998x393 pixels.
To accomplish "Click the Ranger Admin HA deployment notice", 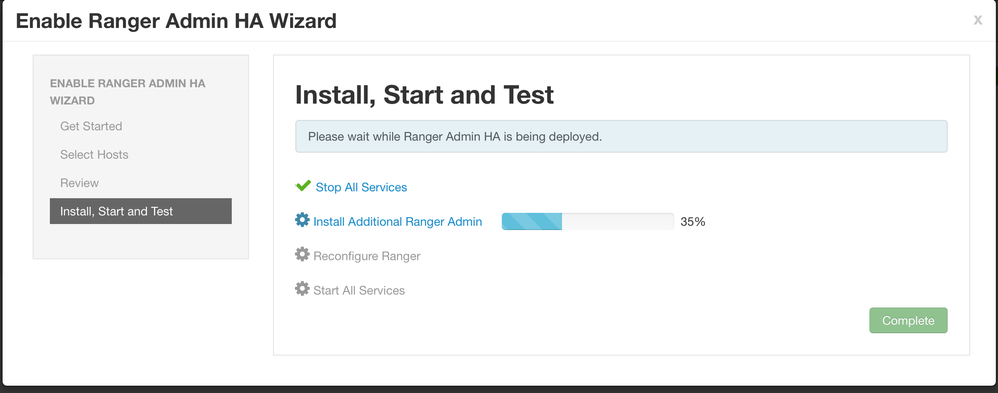I will pos(621,136).
